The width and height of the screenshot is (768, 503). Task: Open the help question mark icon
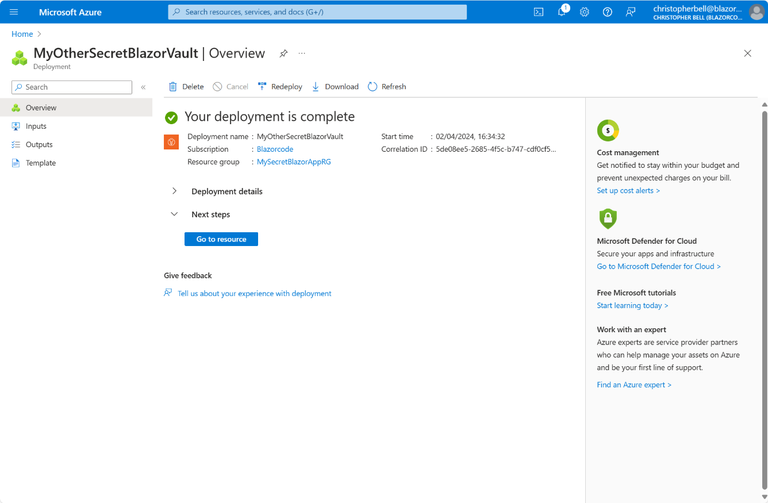pyautogui.click(x=607, y=12)
